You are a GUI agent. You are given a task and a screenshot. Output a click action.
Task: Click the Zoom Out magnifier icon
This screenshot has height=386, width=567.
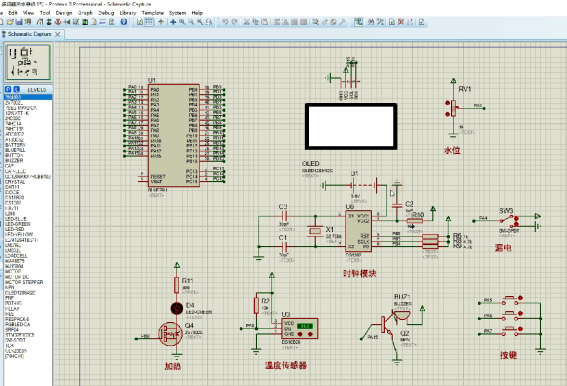click(x=191, y=22)
